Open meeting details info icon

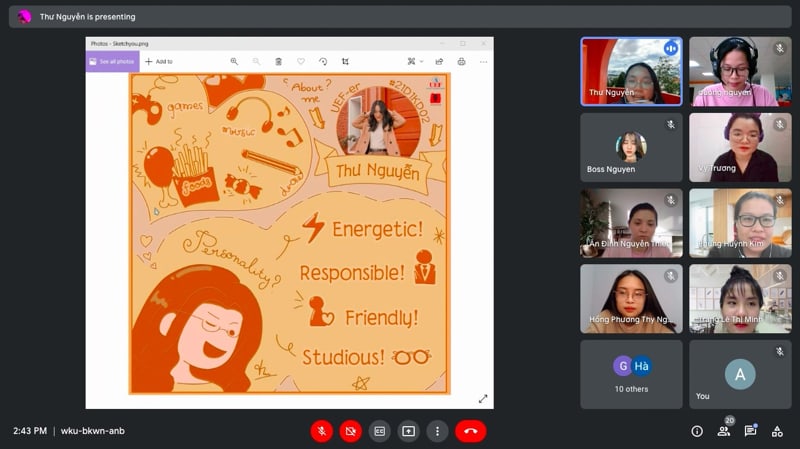[697, 431]
